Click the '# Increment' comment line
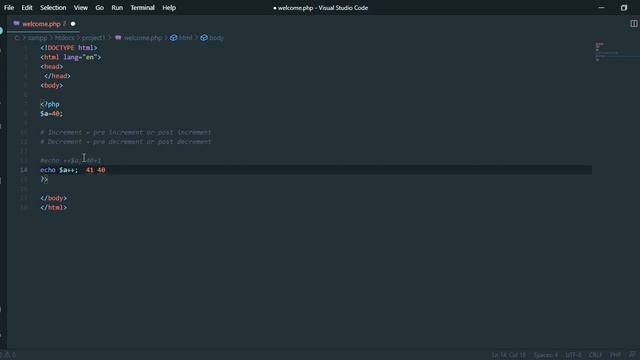This screenshot has width=640, height=360. point(126,132)
